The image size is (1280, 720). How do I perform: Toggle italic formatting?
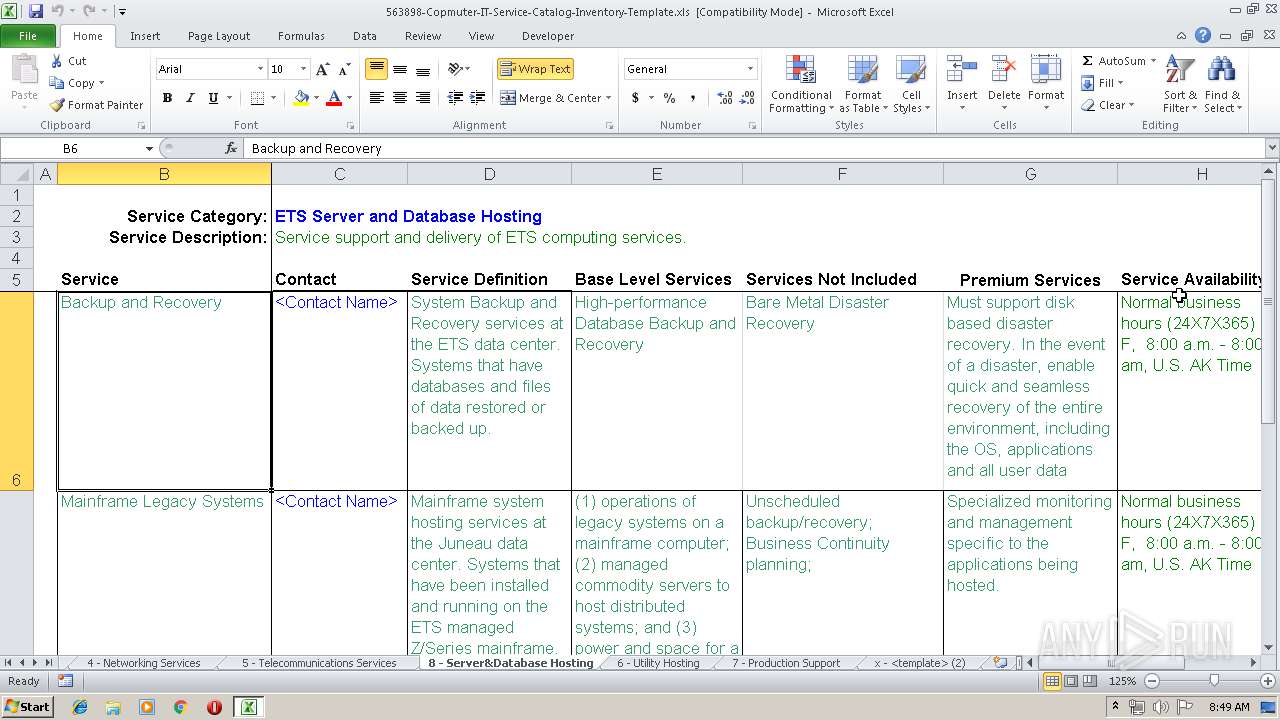[190, 98]
